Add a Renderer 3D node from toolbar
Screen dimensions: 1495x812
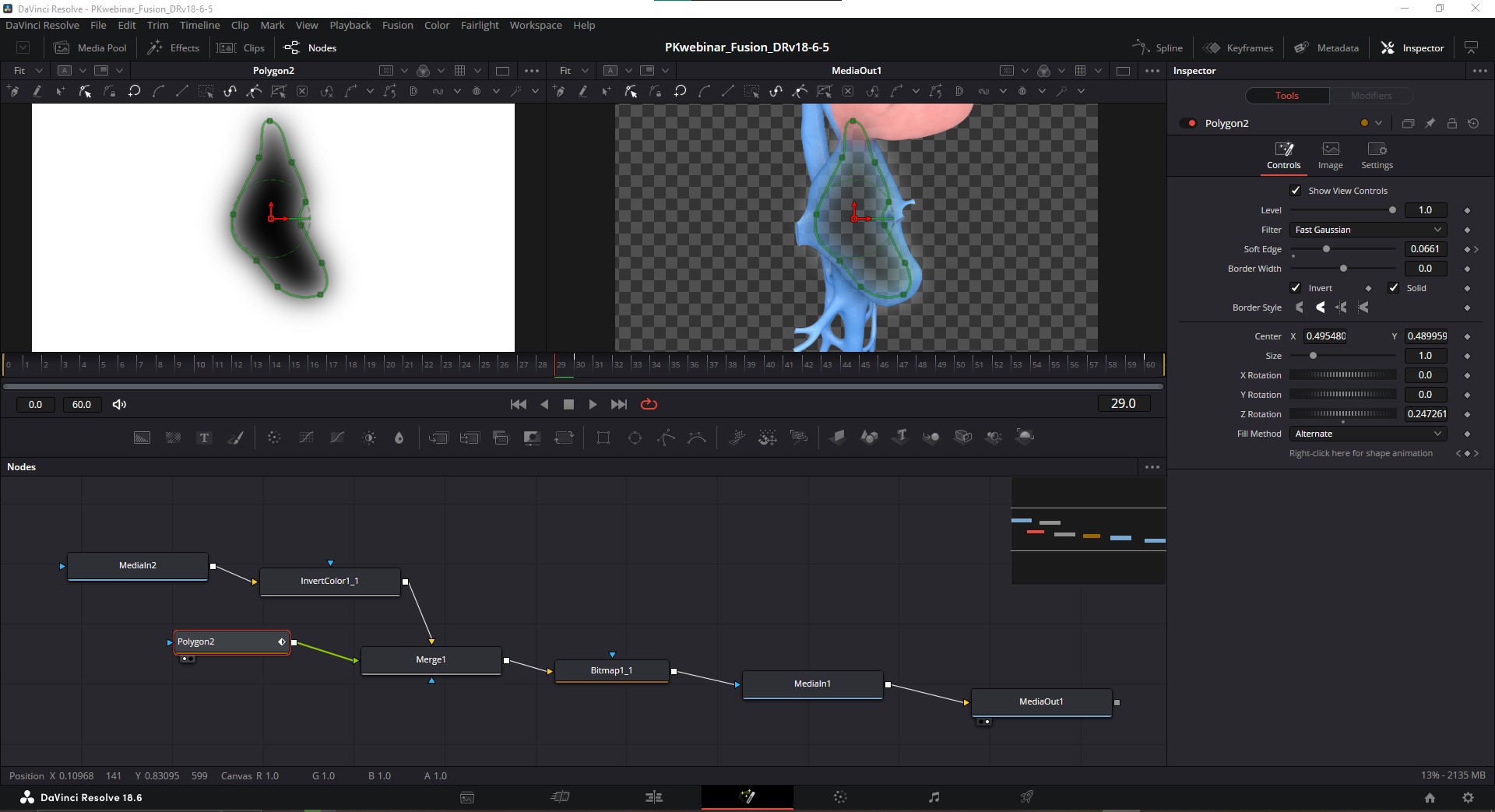pos(1025,437)
